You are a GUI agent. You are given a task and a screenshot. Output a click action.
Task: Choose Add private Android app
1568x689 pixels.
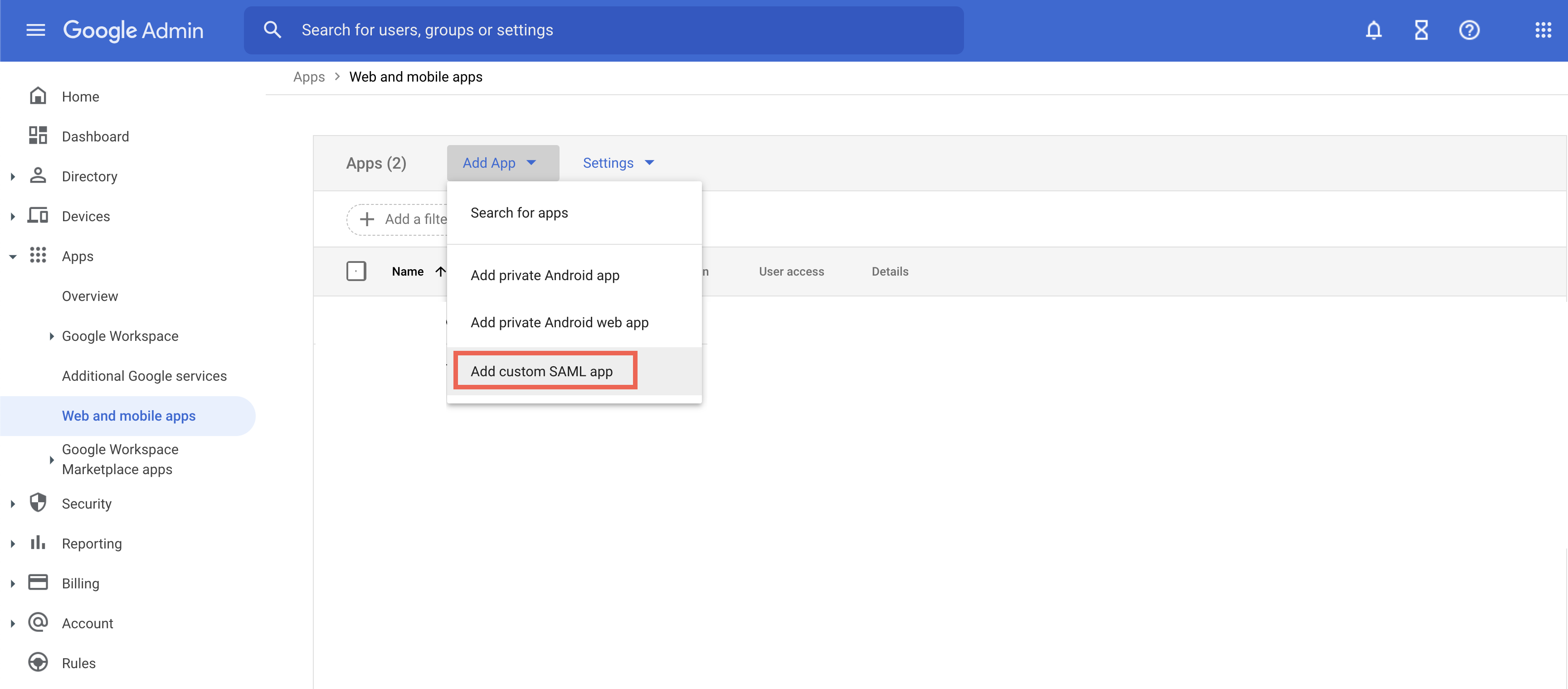click(x=574, y=275)
